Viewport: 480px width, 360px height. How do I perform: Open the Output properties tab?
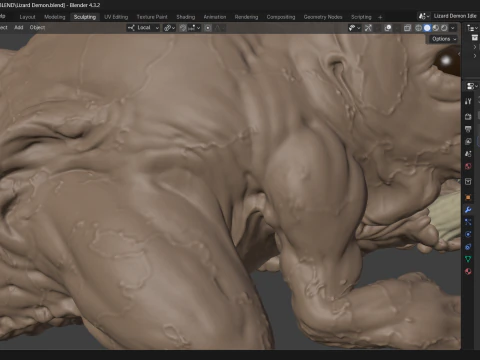point(468,129)
